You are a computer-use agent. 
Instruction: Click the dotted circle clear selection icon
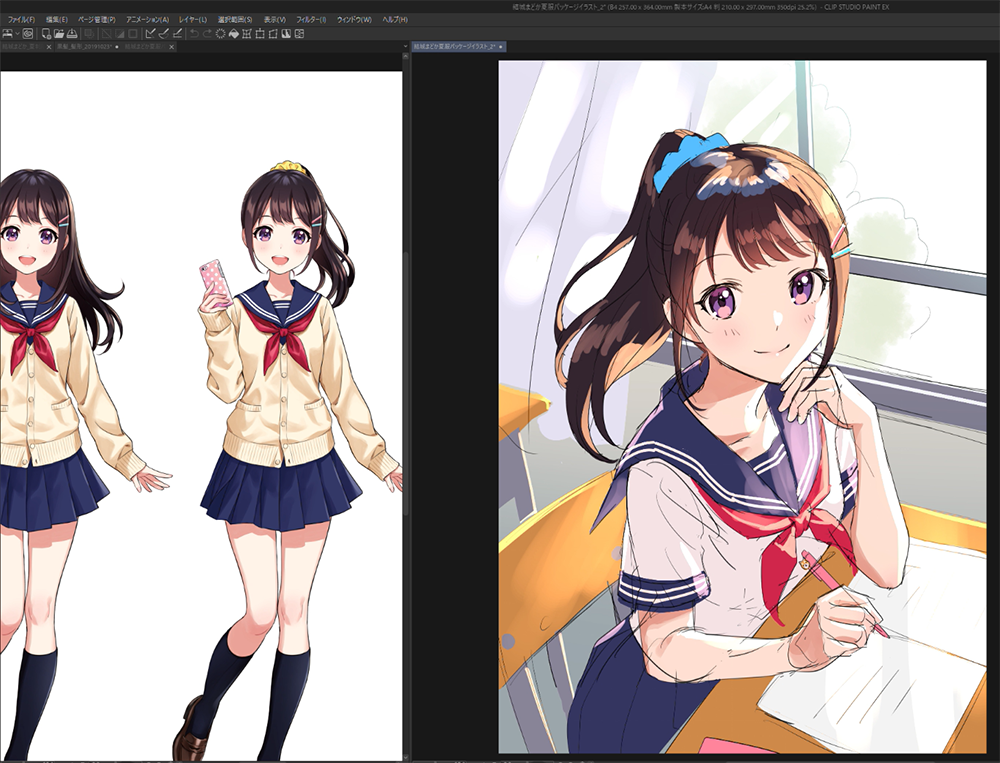click(220, 33)
